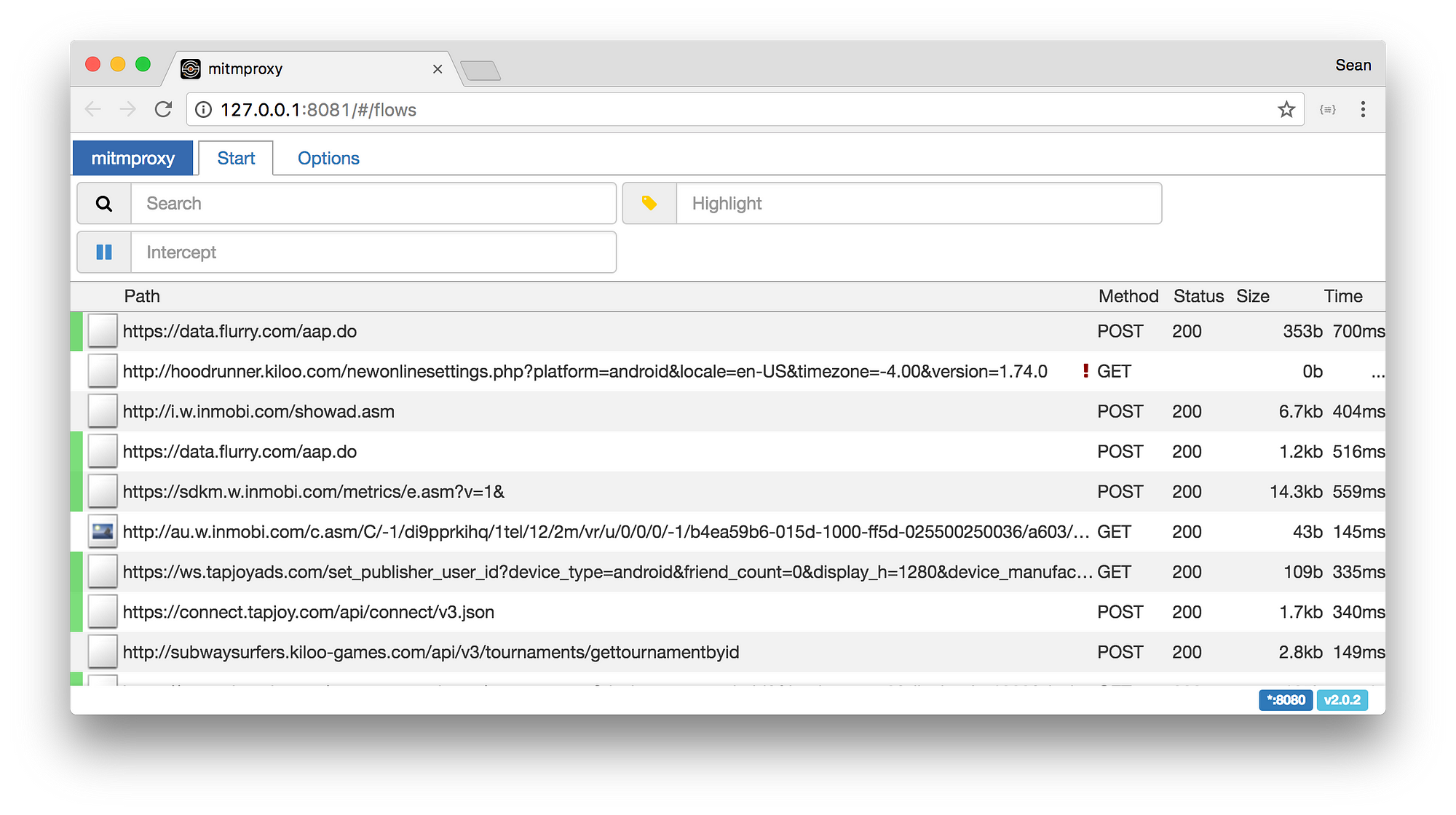Click the file icon of i.w.inmobi.com/showad.asm row

103,411
